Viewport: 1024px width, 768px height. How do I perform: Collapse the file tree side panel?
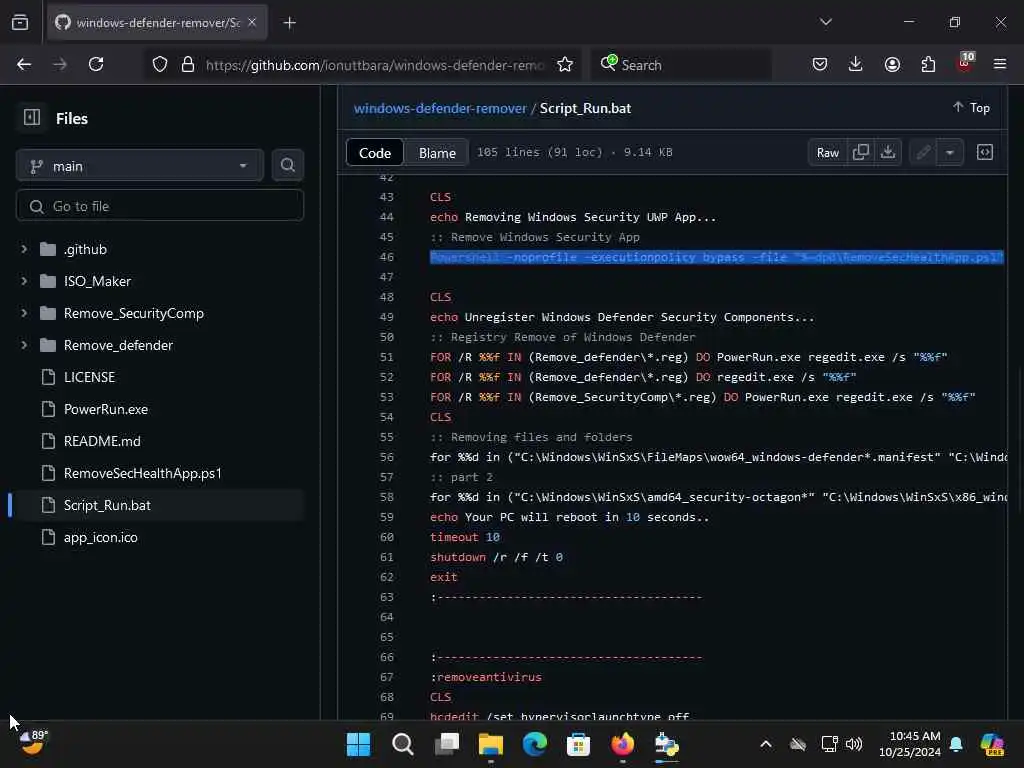[x=32, y=118]
